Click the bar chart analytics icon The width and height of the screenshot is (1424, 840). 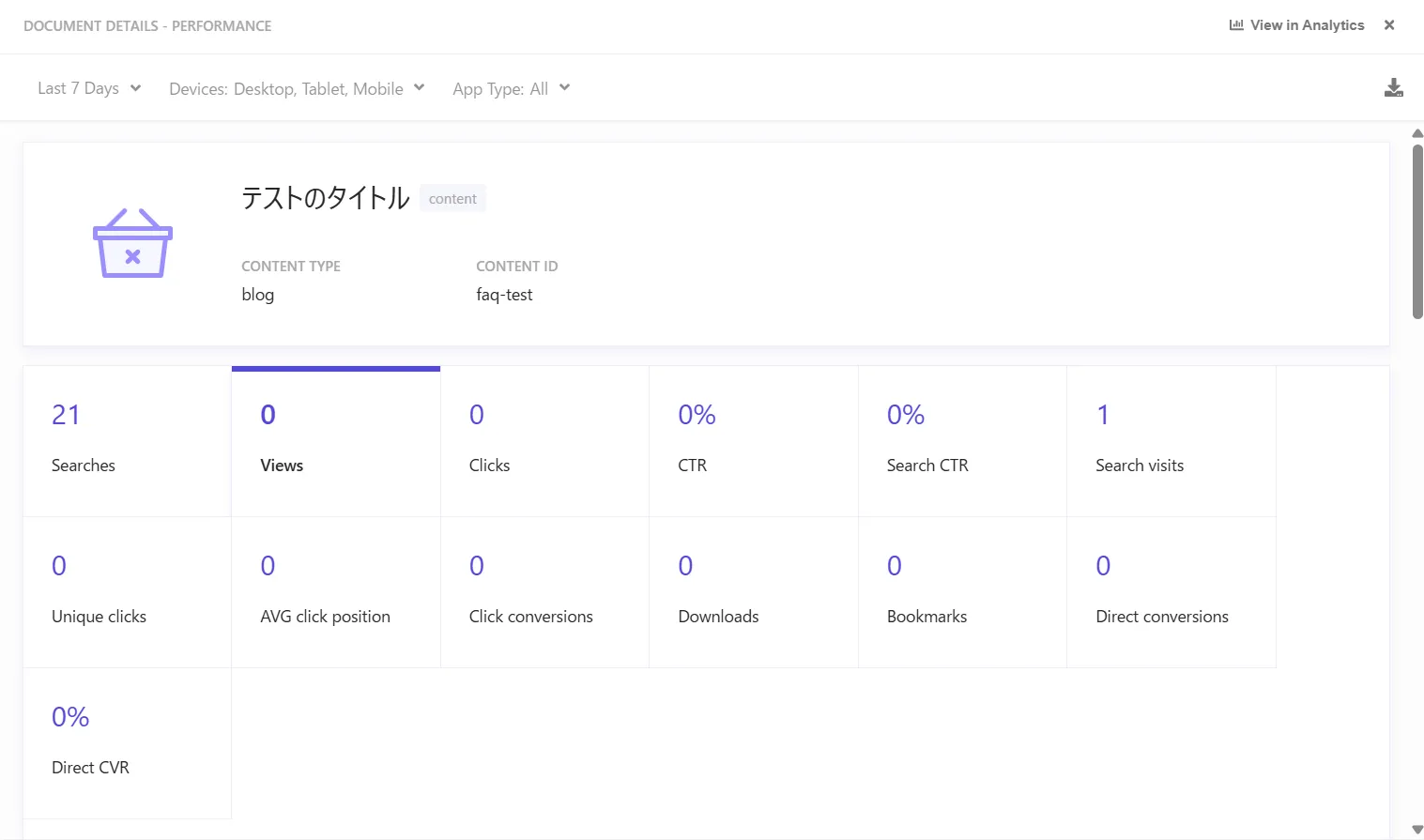click(1235, 25)
